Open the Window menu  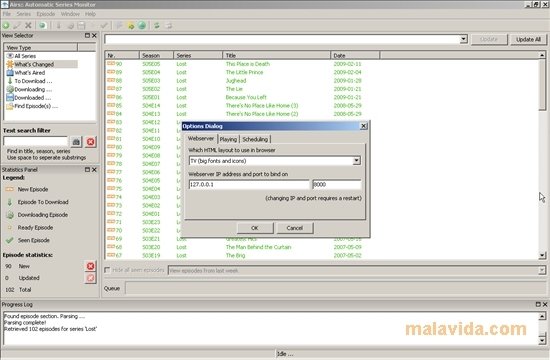70,14
